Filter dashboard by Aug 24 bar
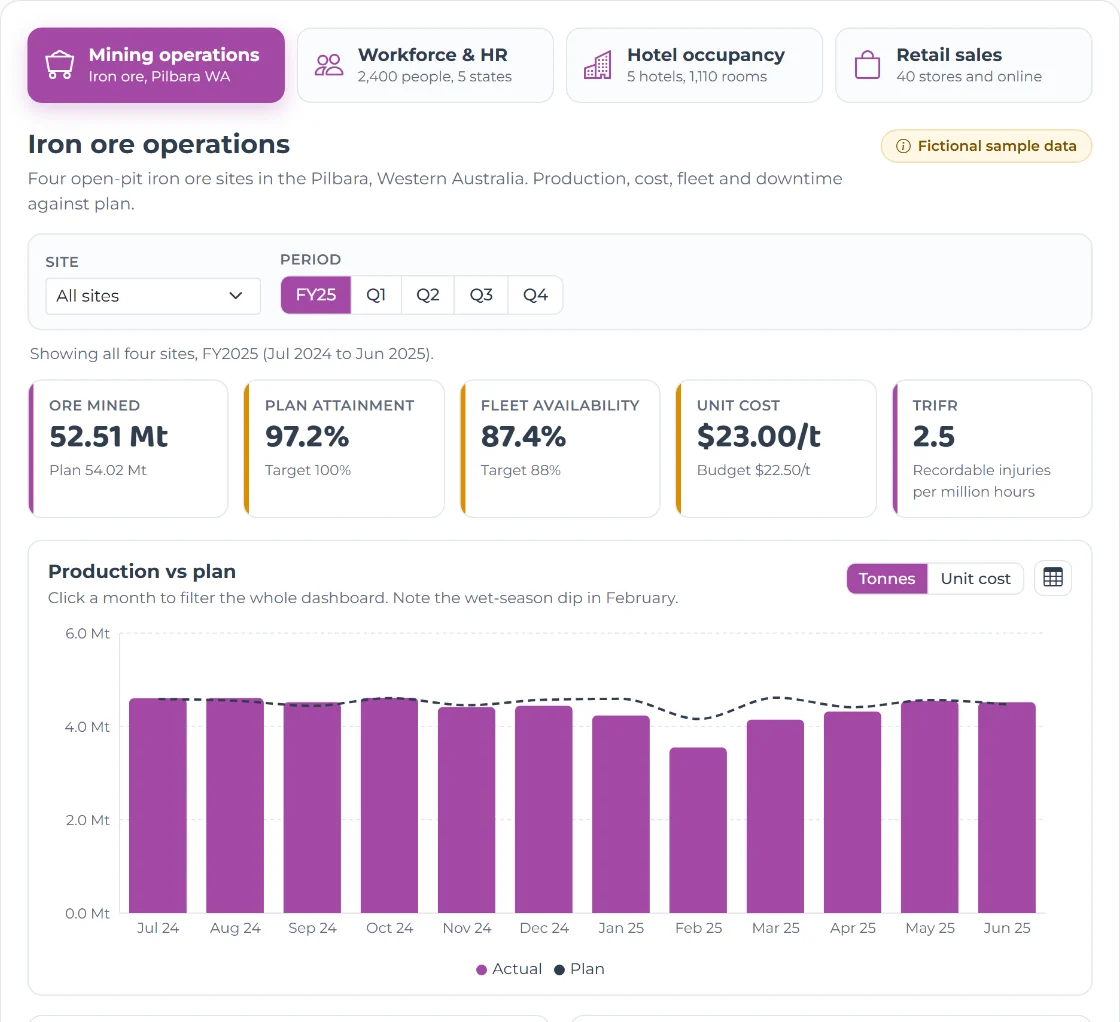Image resolution: width=1120 pixels, height=1022 pixels. (x=235, y=806)
